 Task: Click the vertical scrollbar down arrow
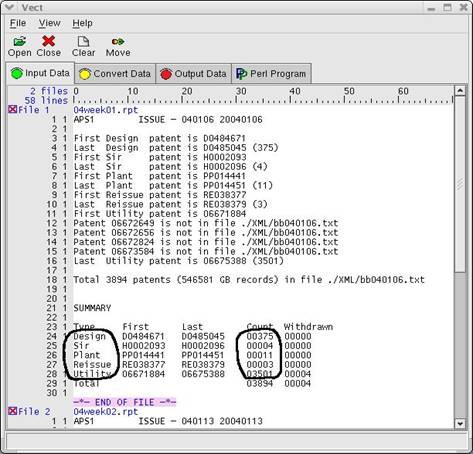(x=460, y=424)
